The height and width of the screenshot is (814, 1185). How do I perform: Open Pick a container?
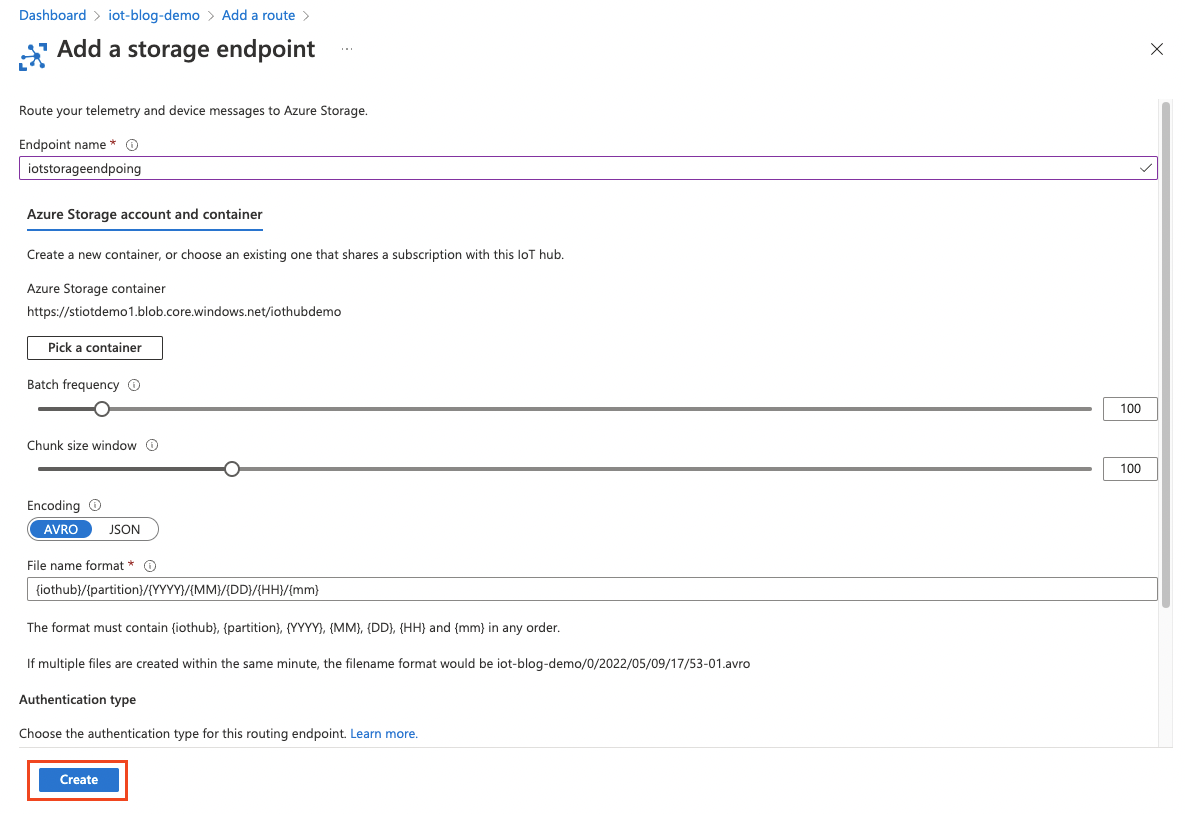94,347
